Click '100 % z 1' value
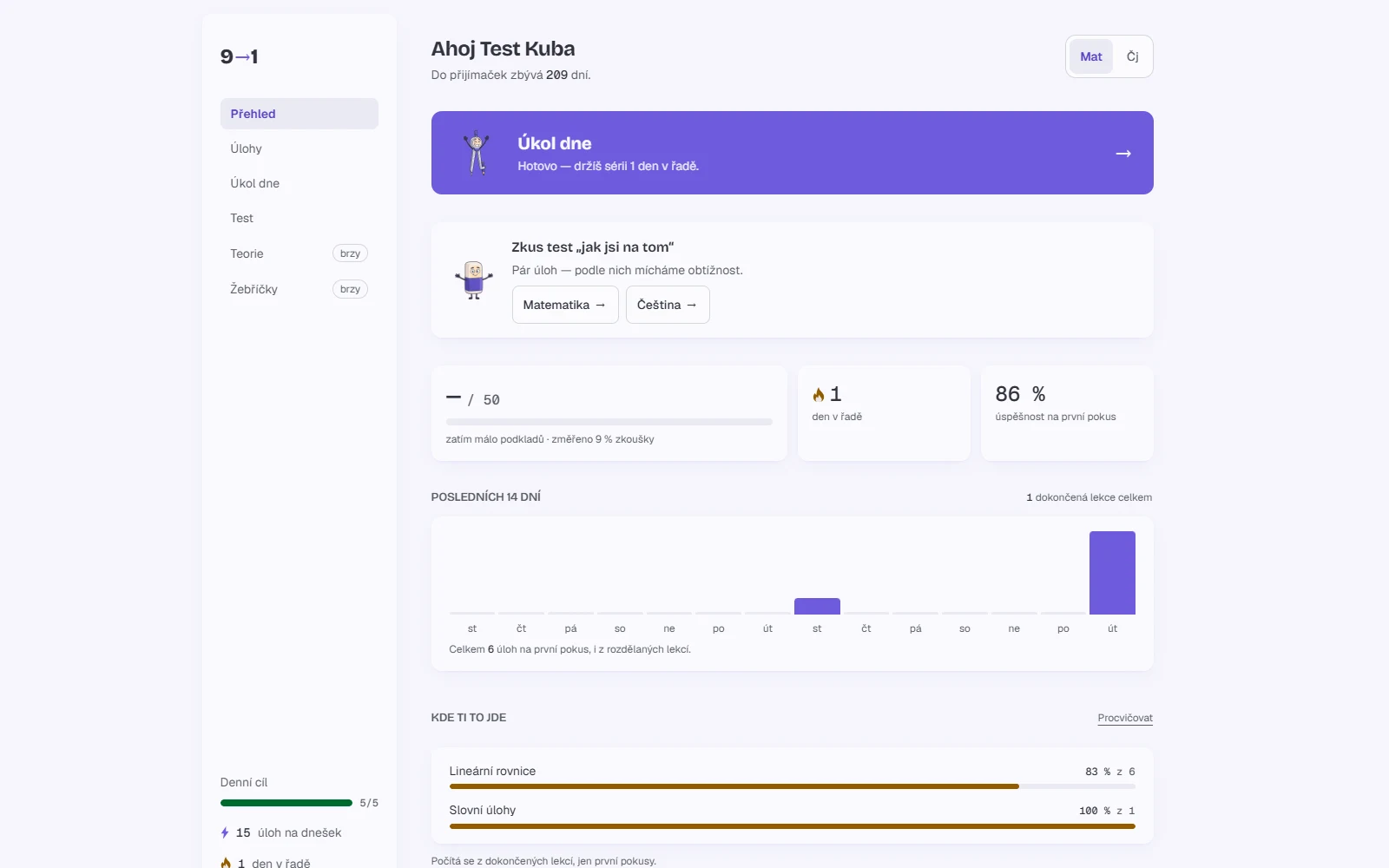1389x868 pixels. [1107, 811]
